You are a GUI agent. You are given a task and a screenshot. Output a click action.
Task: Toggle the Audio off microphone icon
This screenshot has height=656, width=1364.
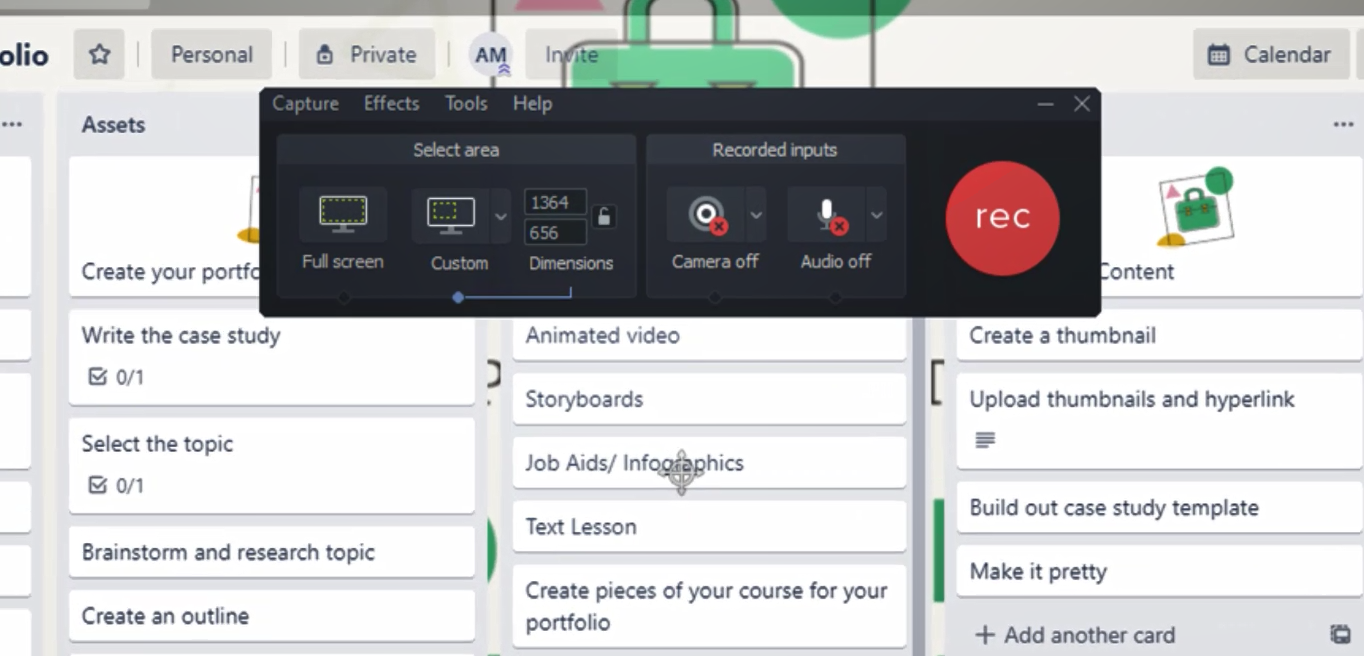826,215
